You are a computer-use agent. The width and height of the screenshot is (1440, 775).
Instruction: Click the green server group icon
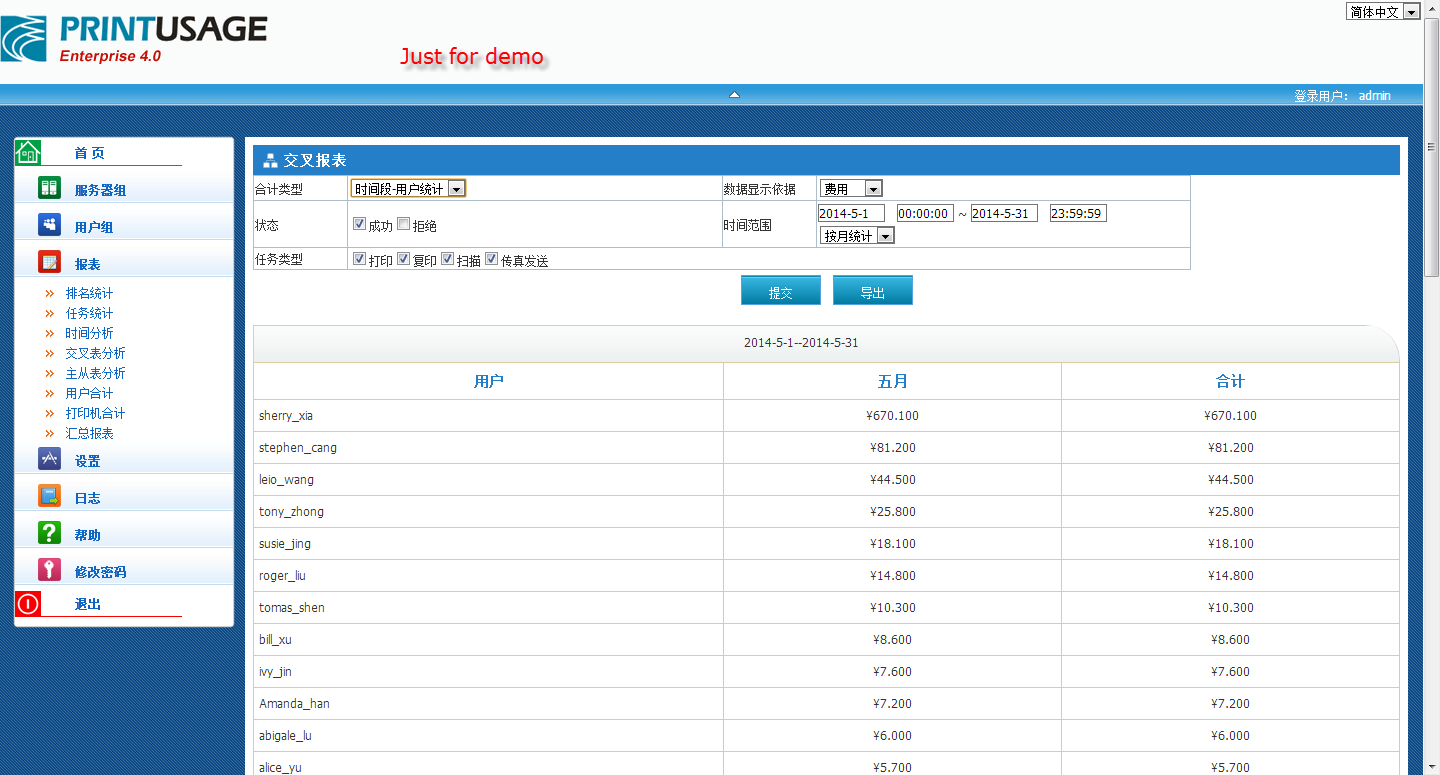click(x=49, y=187)
